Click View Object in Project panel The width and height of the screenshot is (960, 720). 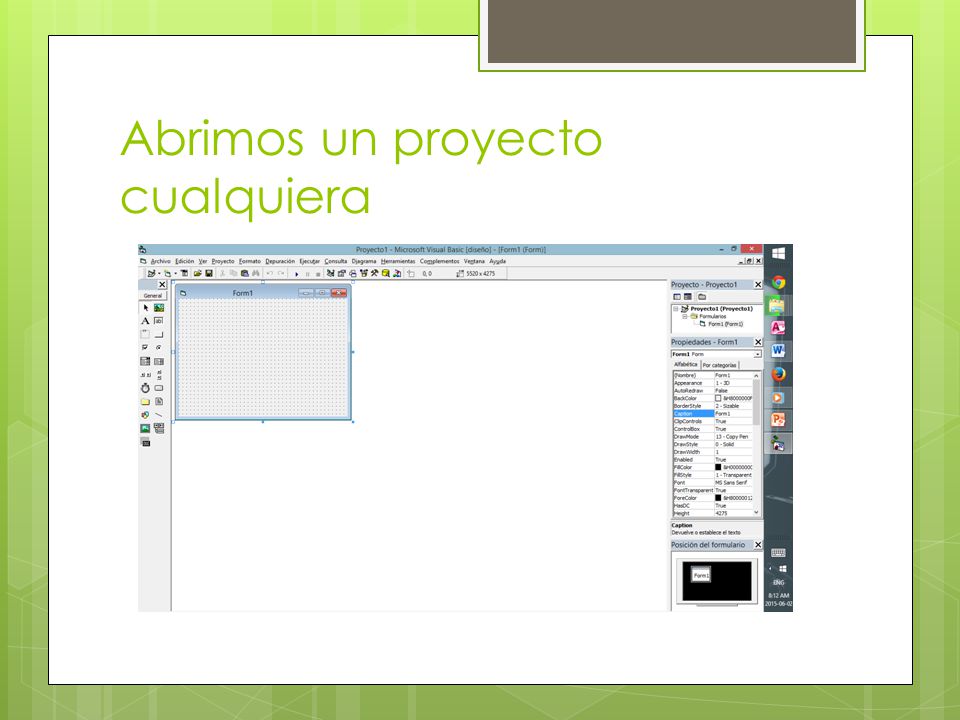click(688, 297)
